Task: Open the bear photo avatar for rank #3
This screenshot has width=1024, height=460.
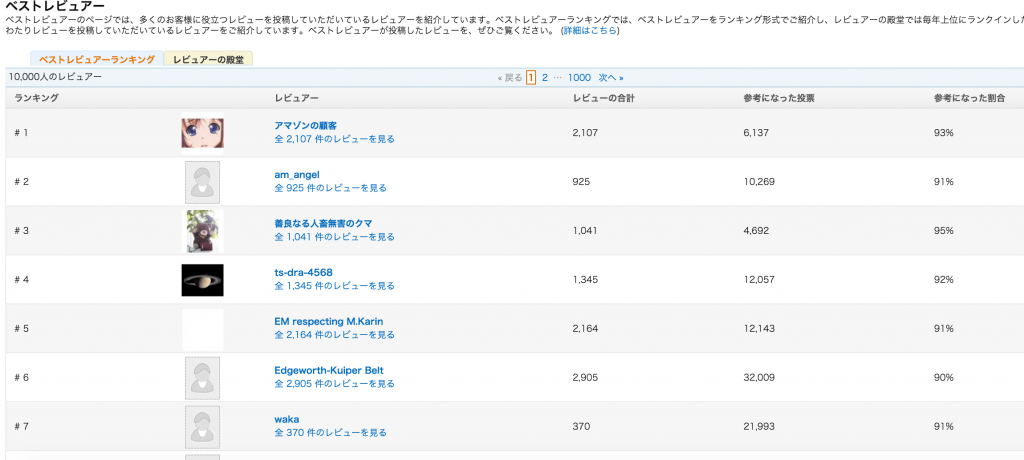Action: [x=202, y=230]
